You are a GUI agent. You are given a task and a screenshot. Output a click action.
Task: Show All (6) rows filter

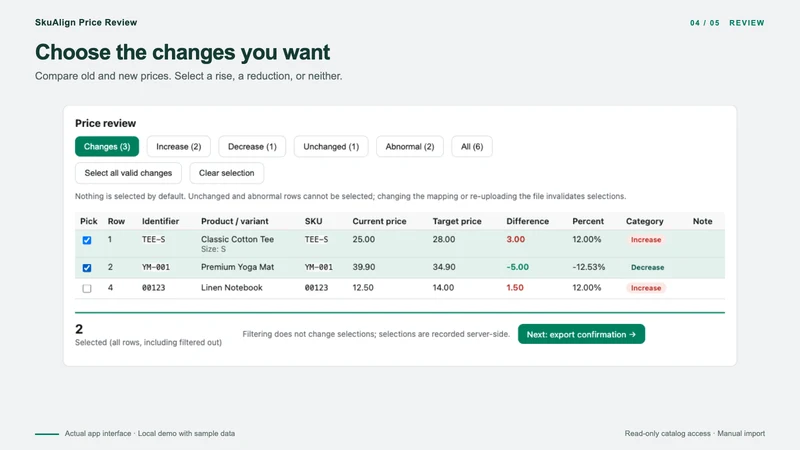(472, 146)
